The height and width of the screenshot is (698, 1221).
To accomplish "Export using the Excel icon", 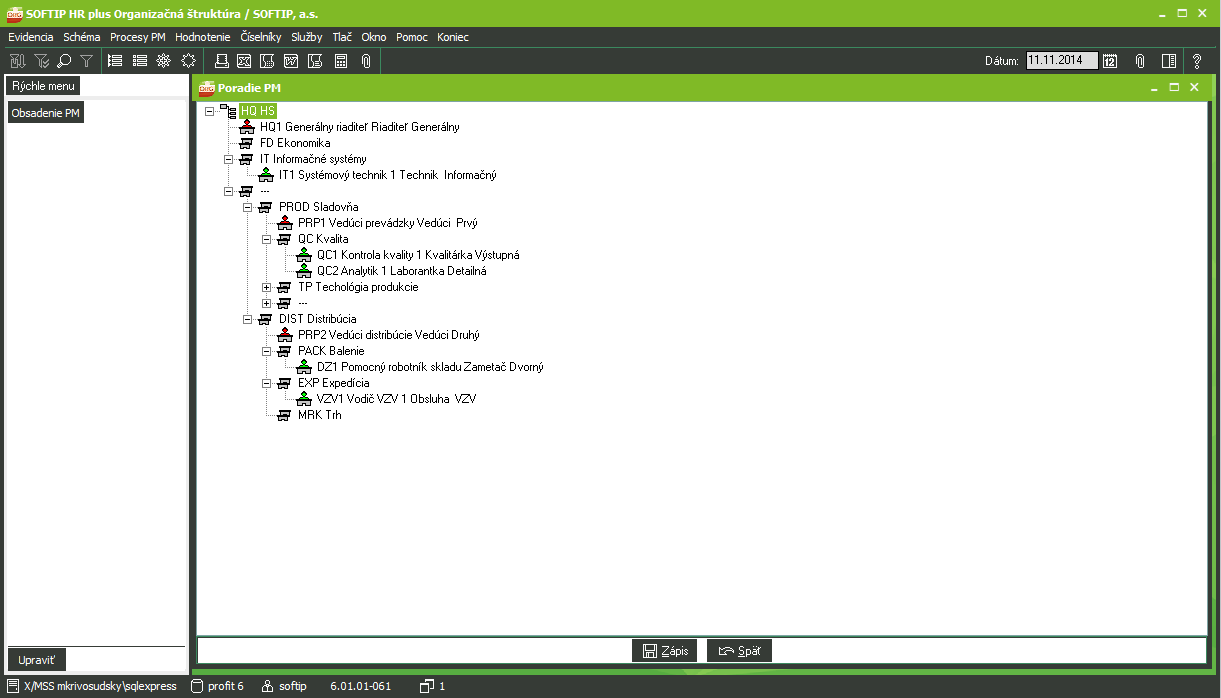I will coord(243,61).
